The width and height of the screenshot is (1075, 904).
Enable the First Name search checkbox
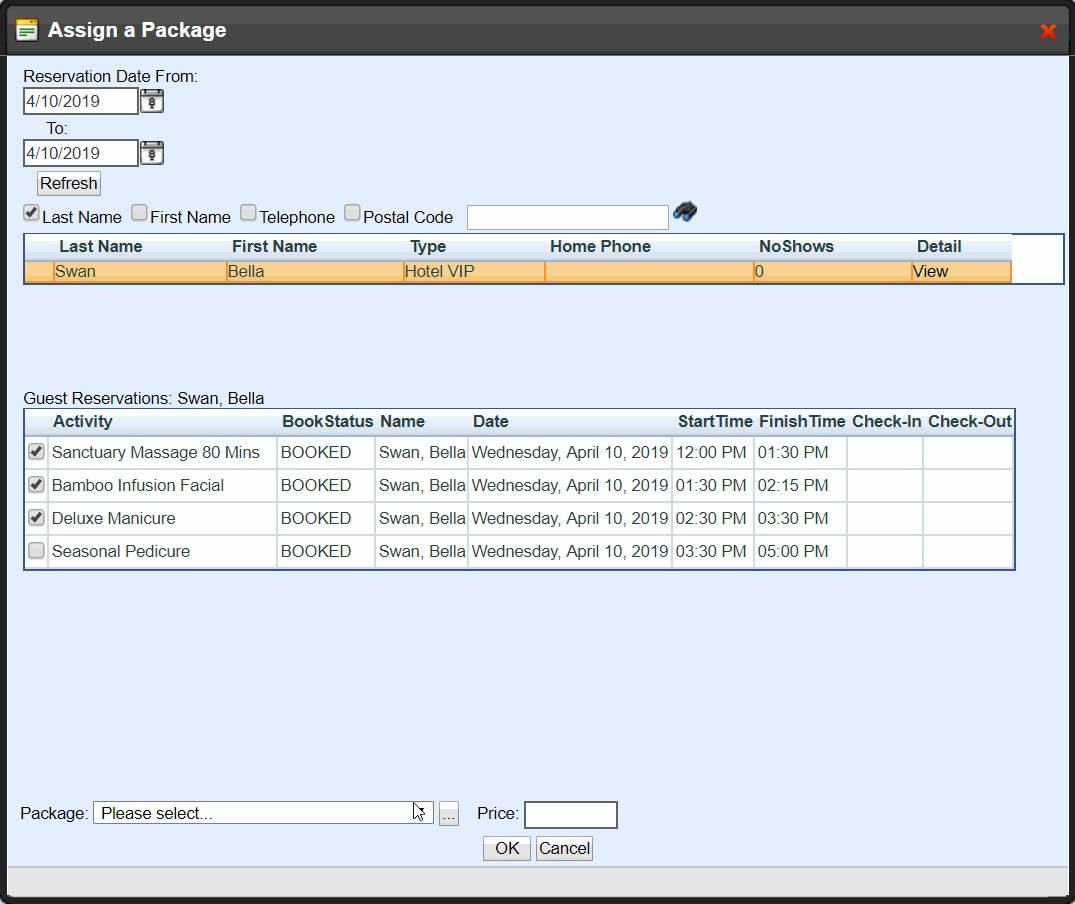point(139,212)
